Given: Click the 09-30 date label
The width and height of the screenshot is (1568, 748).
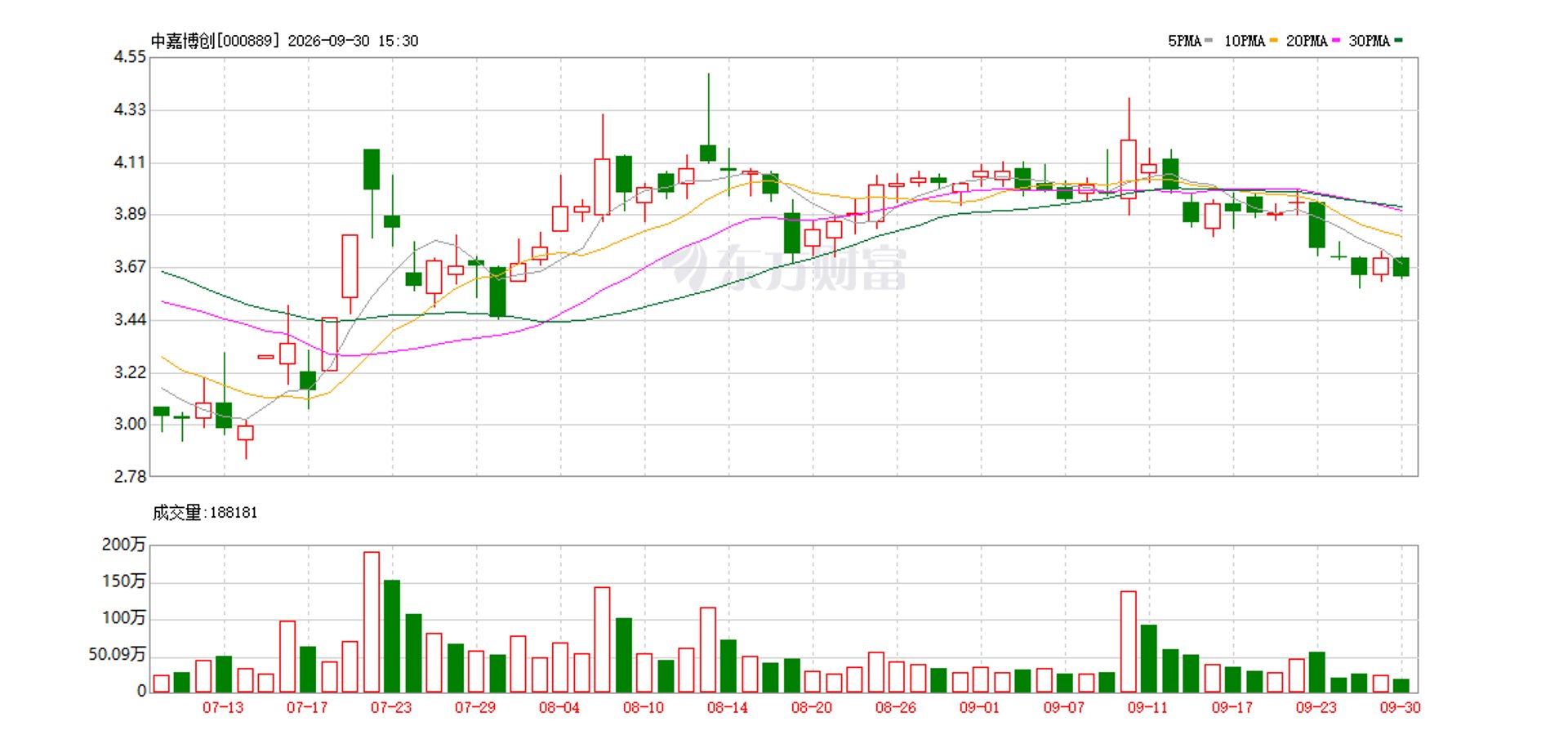Looking at the screenshot, I should (1401, 708).
